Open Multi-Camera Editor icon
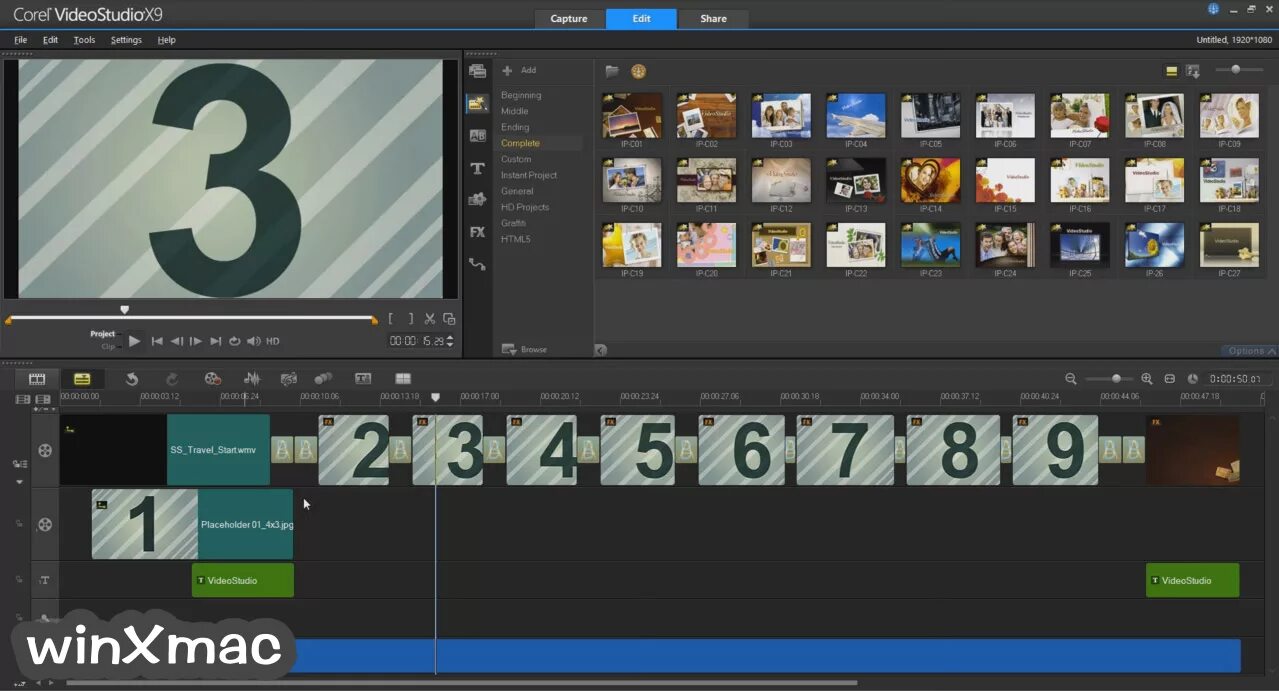This screenshot has height=691, width=1279. (x=403, y=379)
